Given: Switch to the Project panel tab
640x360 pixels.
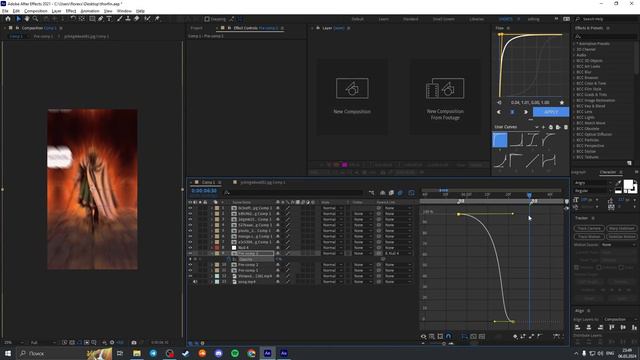Looking at the screenshot, I should pos(196,28).
